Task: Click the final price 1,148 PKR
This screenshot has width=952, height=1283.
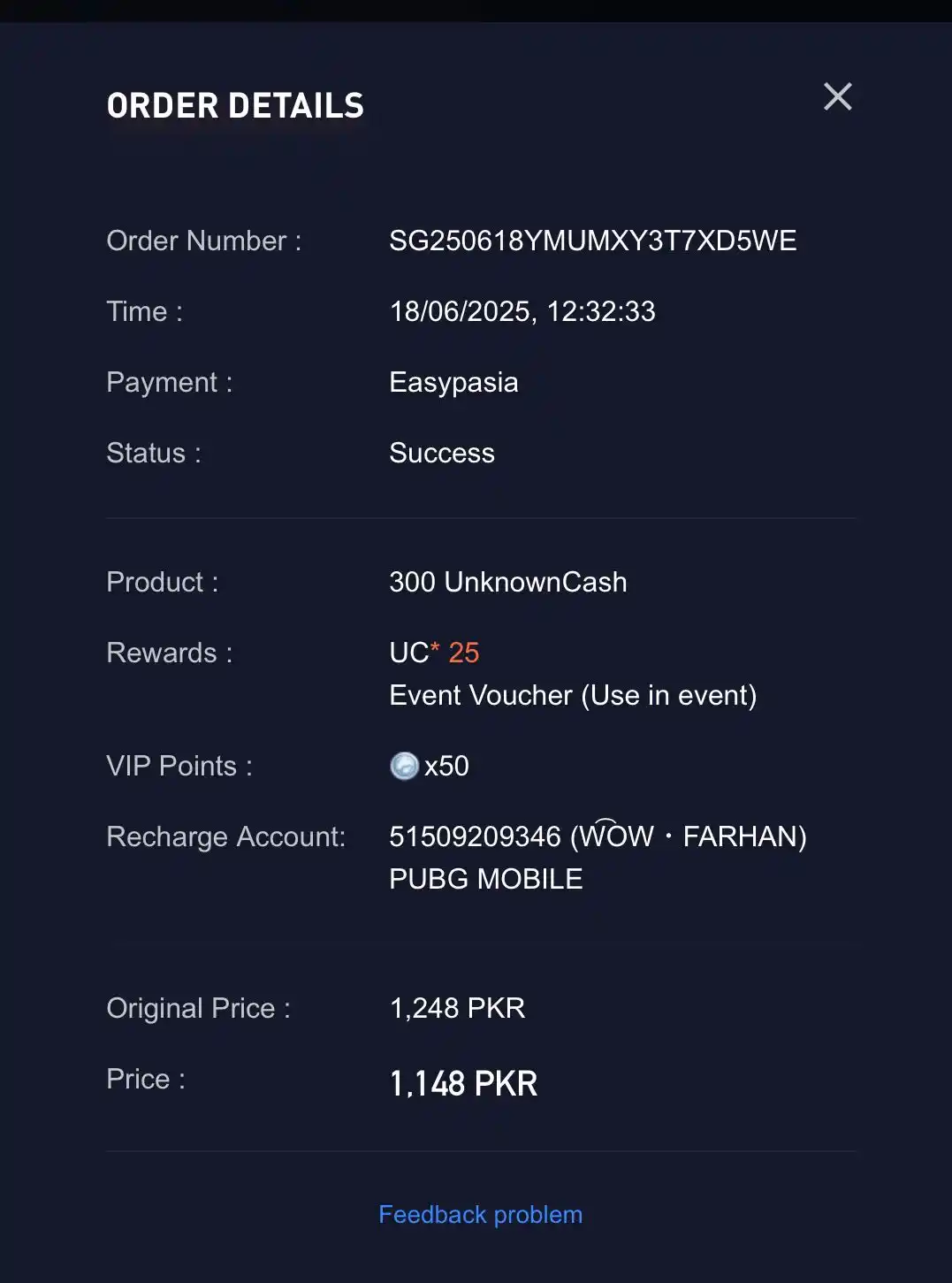Action: (x=463, y=1083)
